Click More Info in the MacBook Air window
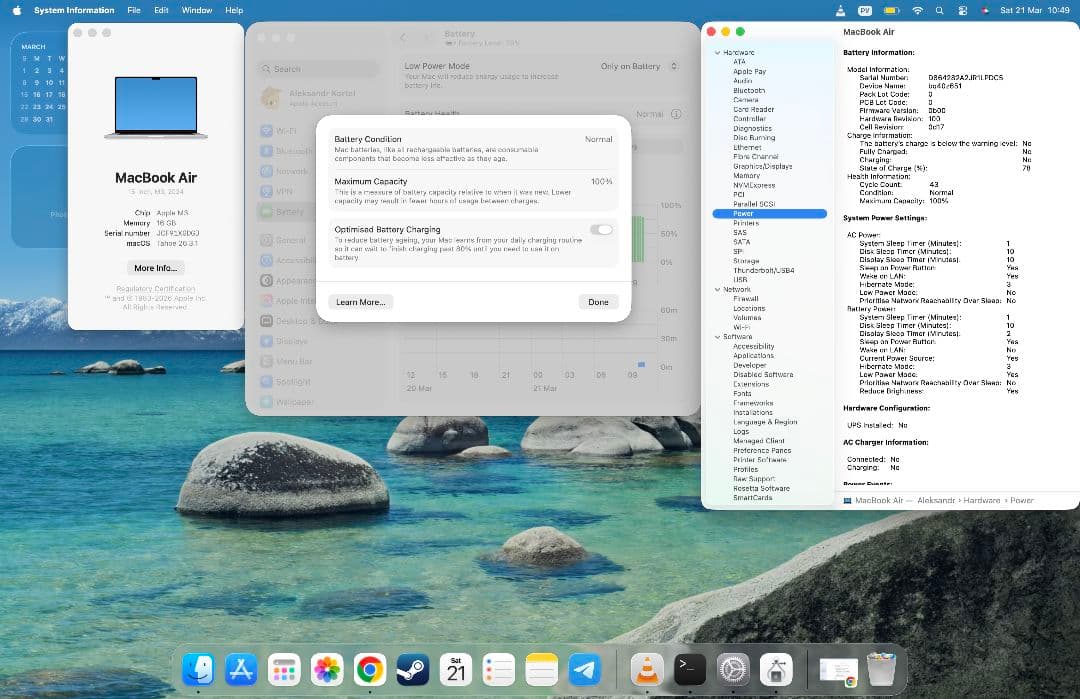The width and height of the screenshot is (1080, 699). click(x=155, y=267)
